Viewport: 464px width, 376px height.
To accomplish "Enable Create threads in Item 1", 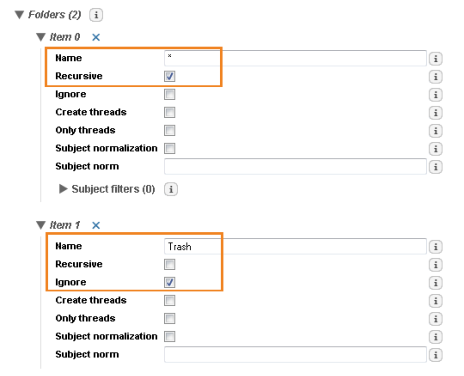I will (x=170, y=300).
